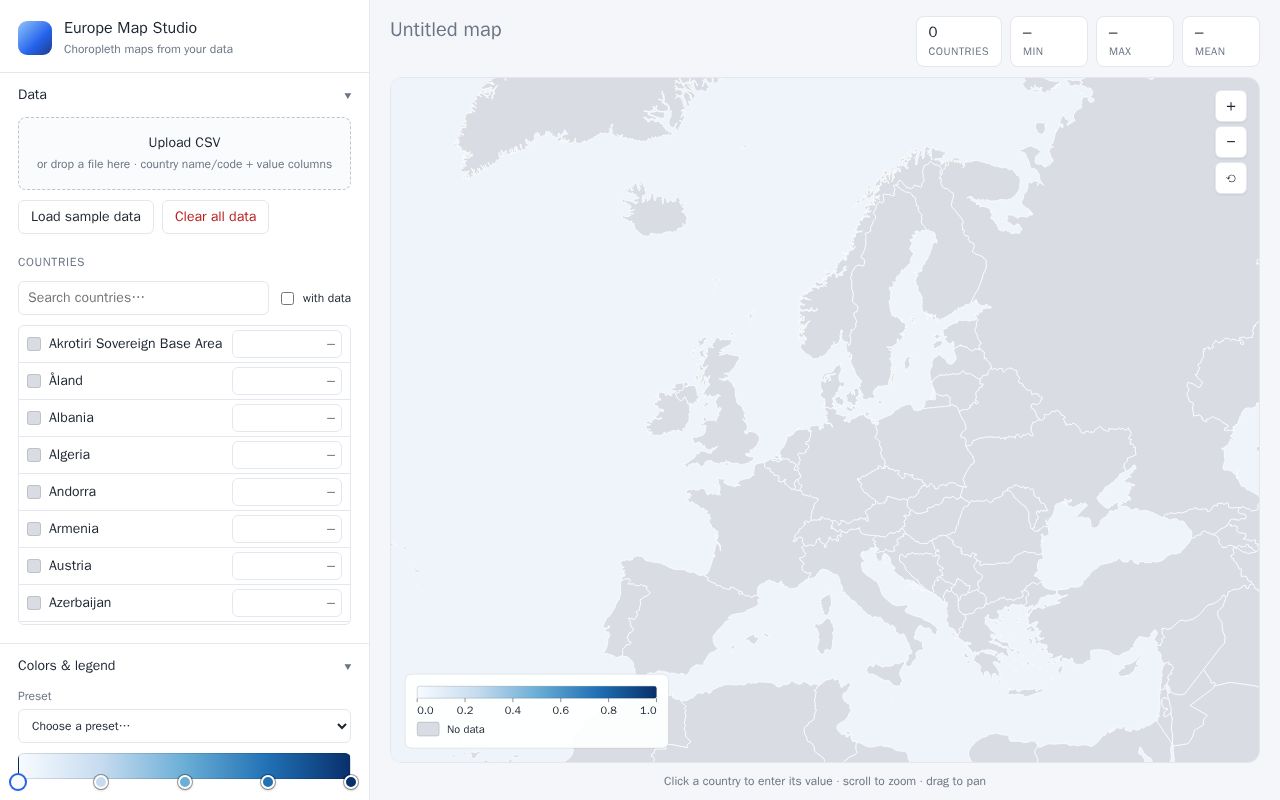
Task: Click the Armenia country name
Action: pos(74,529)
